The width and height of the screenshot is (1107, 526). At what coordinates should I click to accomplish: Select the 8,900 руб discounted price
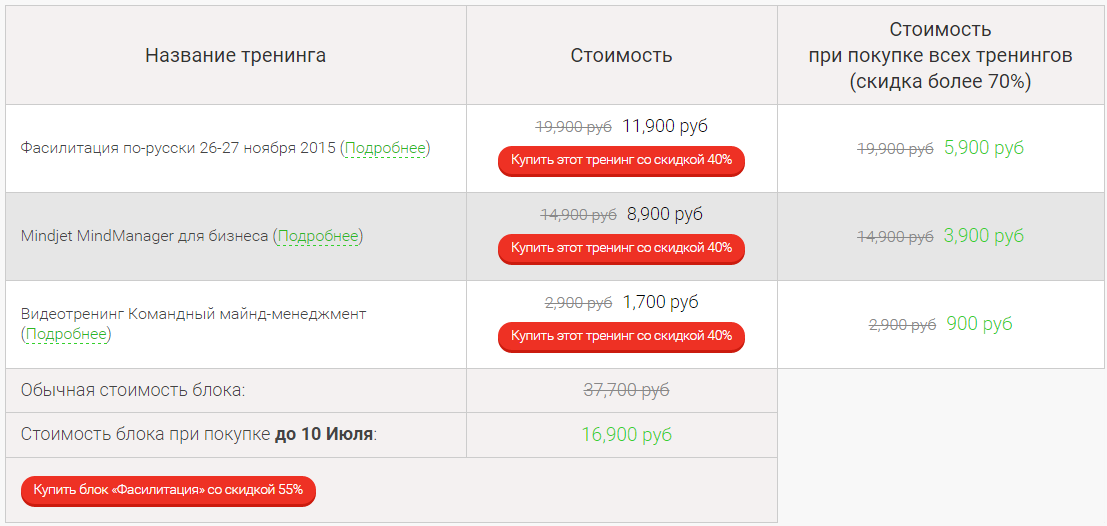pyautogui.click(x=665, y=214)
